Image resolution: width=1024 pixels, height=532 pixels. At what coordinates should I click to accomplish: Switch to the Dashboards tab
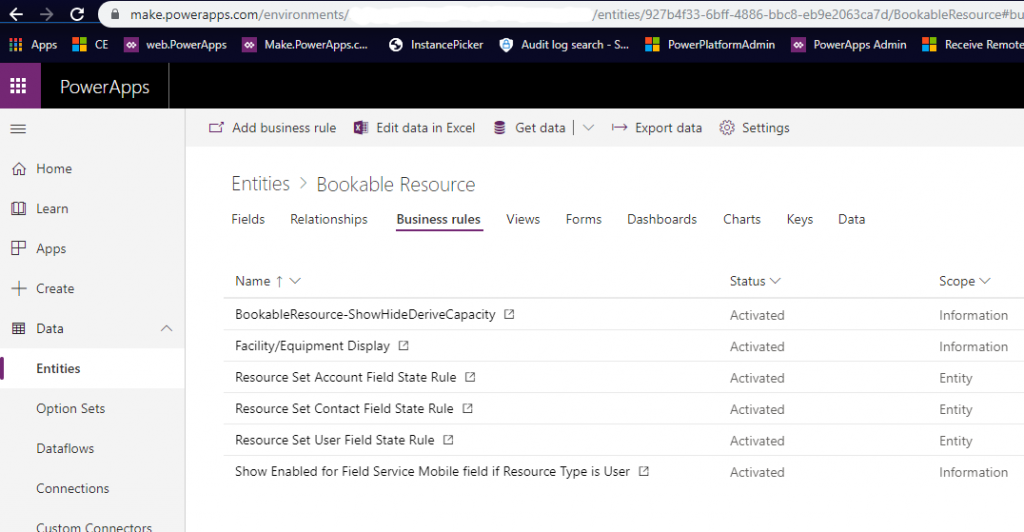pos(662,219)
